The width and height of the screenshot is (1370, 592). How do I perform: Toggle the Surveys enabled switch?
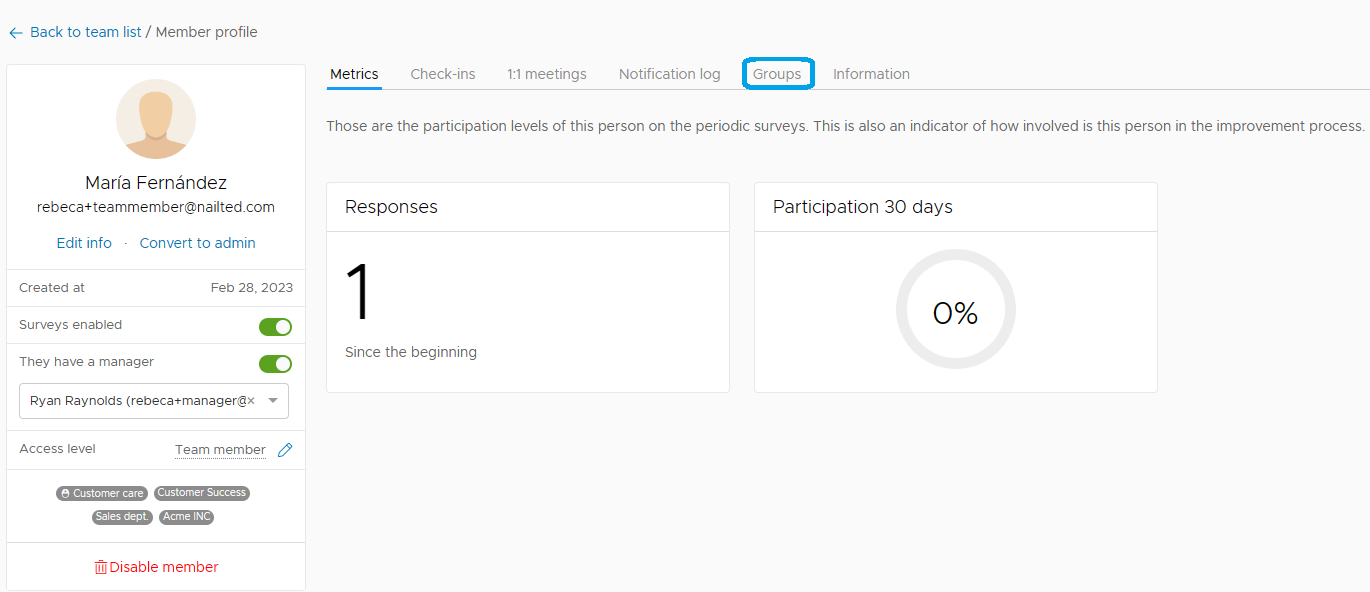(x=275, y=326)
